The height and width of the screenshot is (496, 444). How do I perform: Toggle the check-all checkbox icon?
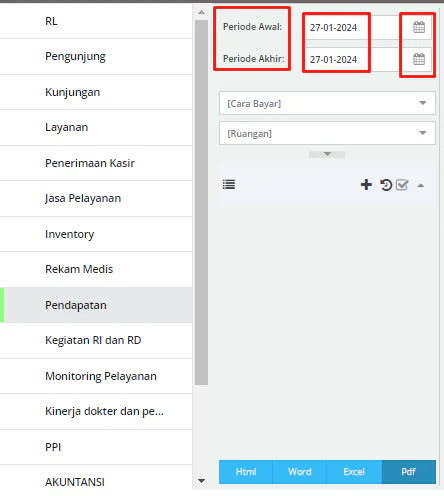(402, 185)
